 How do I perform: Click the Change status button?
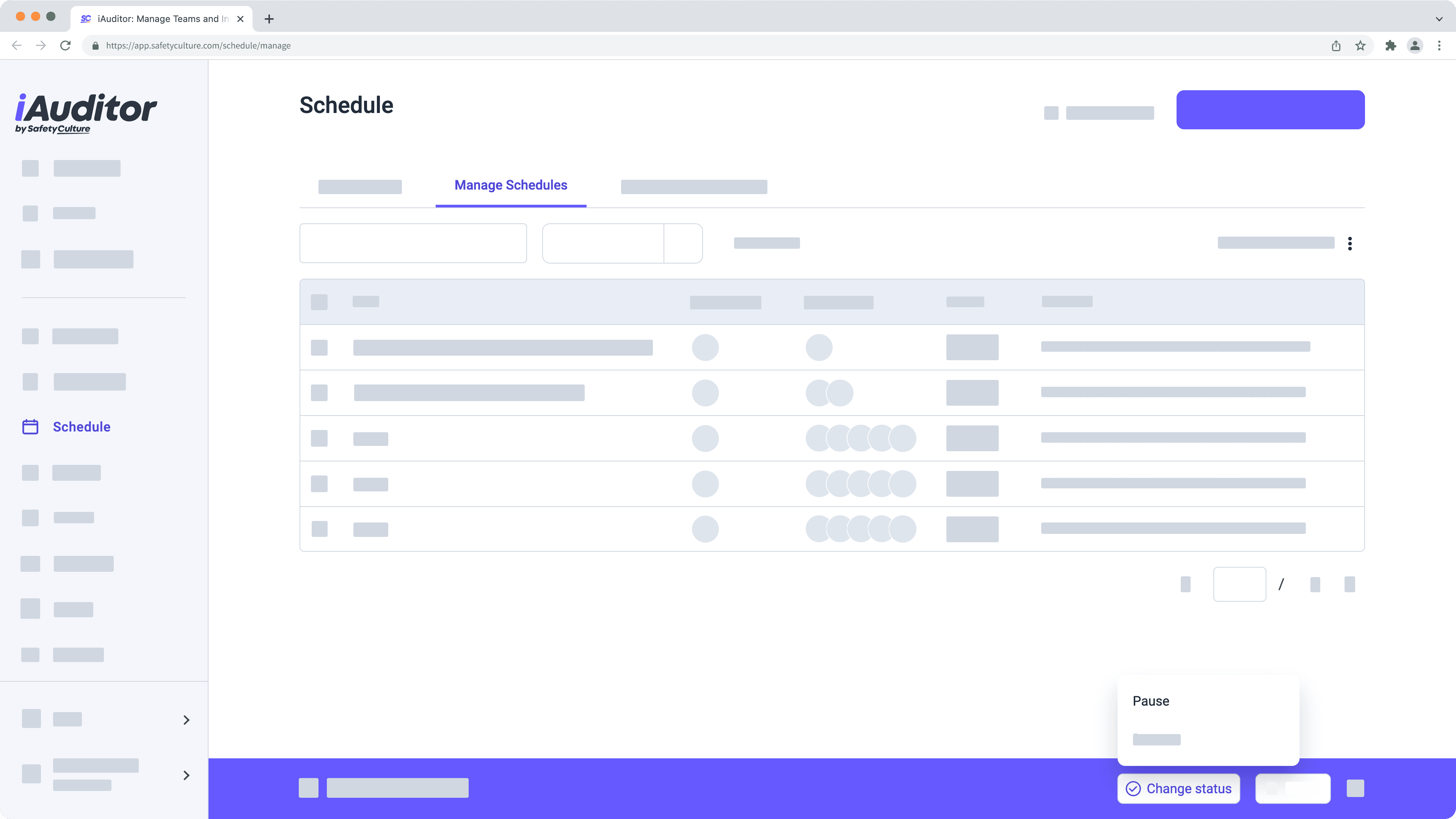1178,789
